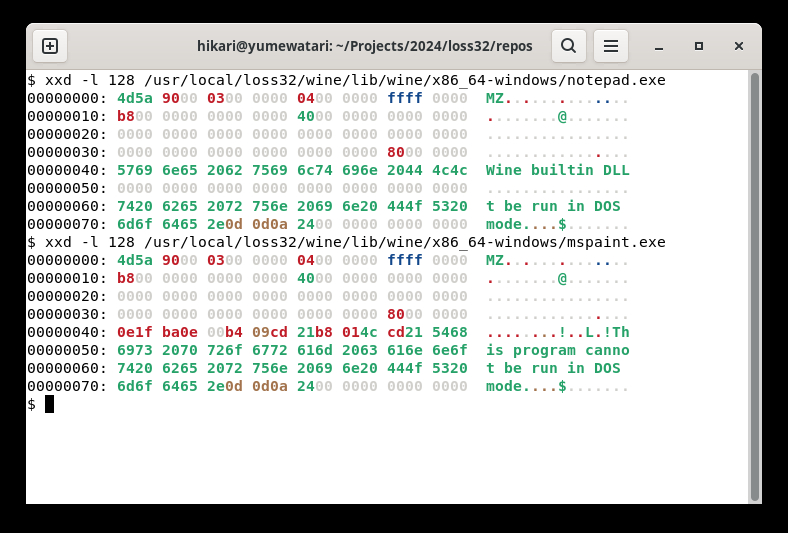Click hex bytes "5769" in the notepad dump
The image size is (788, 533).
(x=135, y=170)
